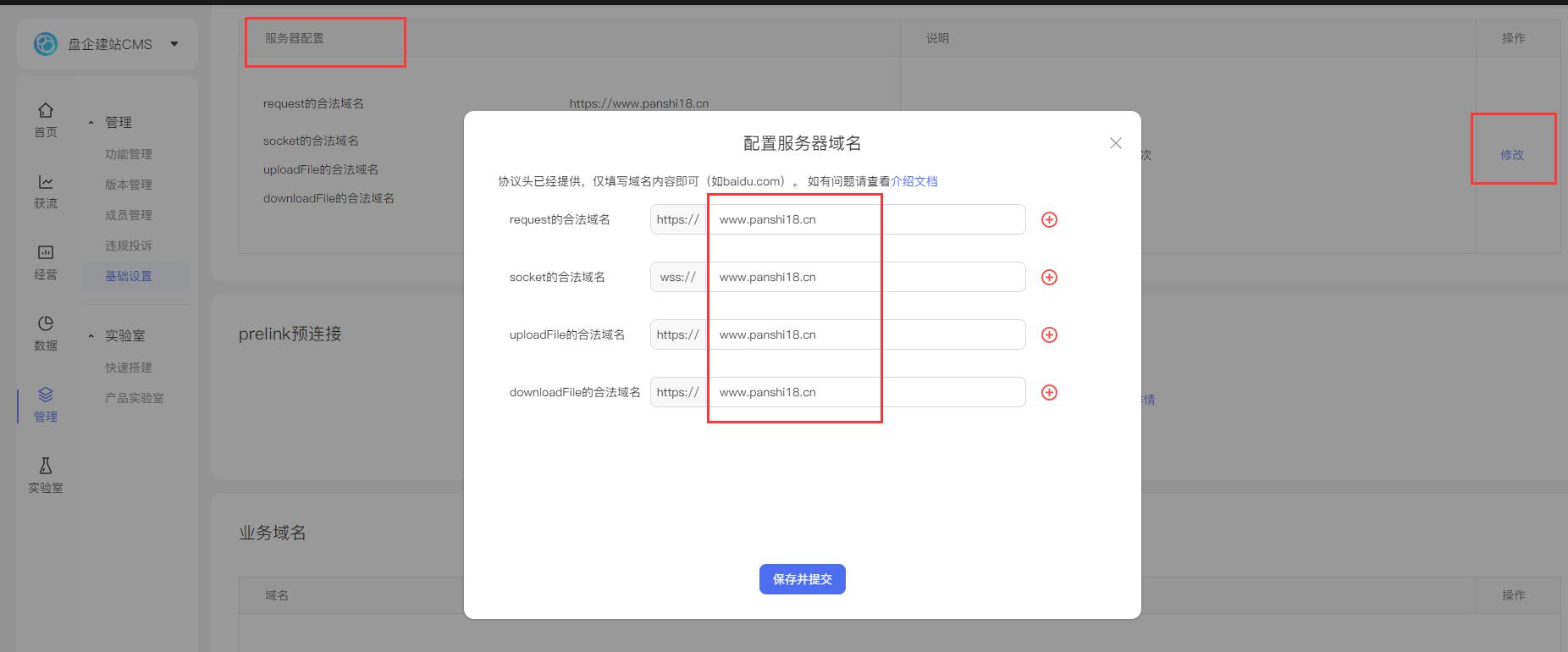Click the 说明 column header

coord(937,38)
